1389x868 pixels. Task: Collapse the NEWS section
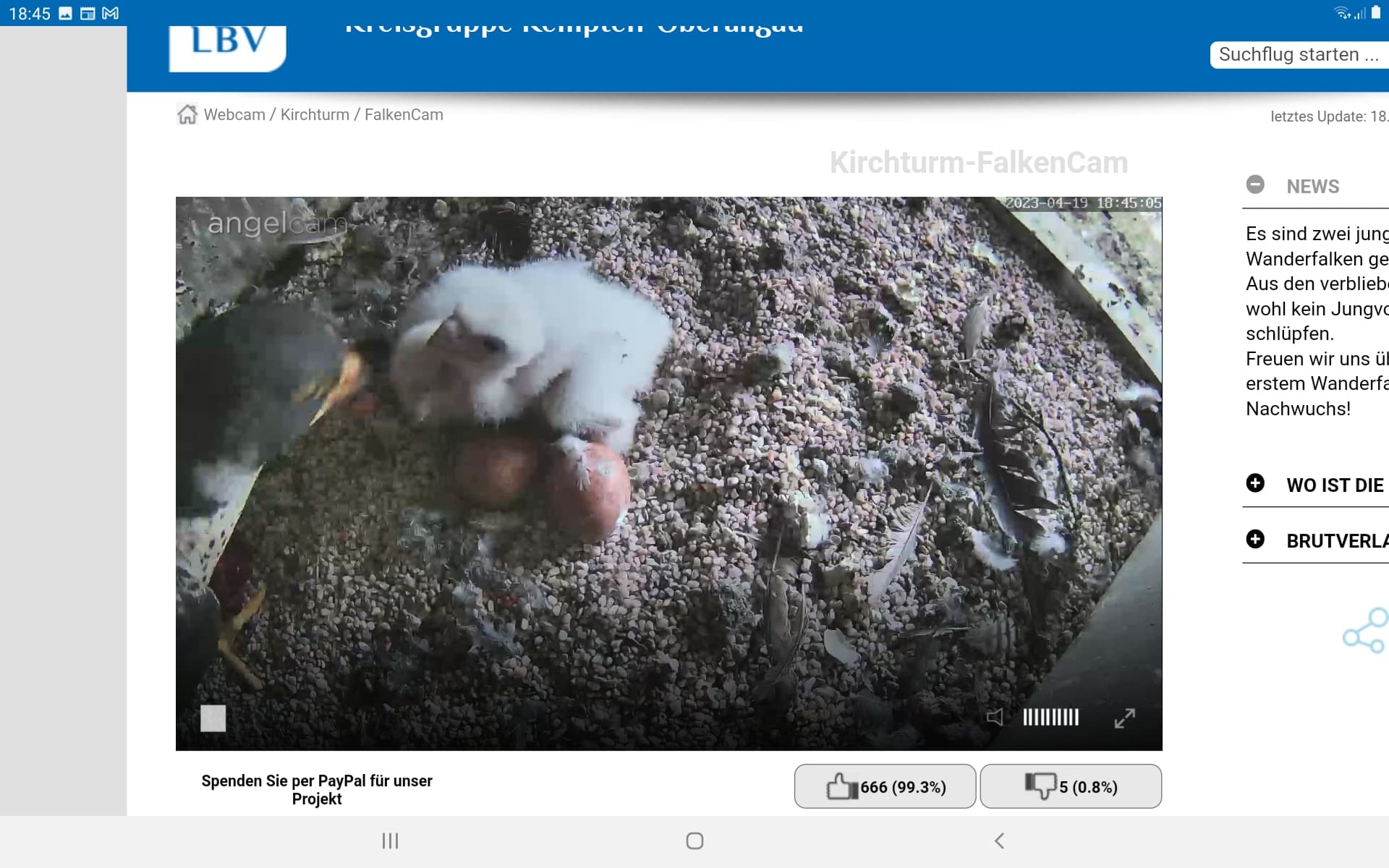(x=1255, y=184)
